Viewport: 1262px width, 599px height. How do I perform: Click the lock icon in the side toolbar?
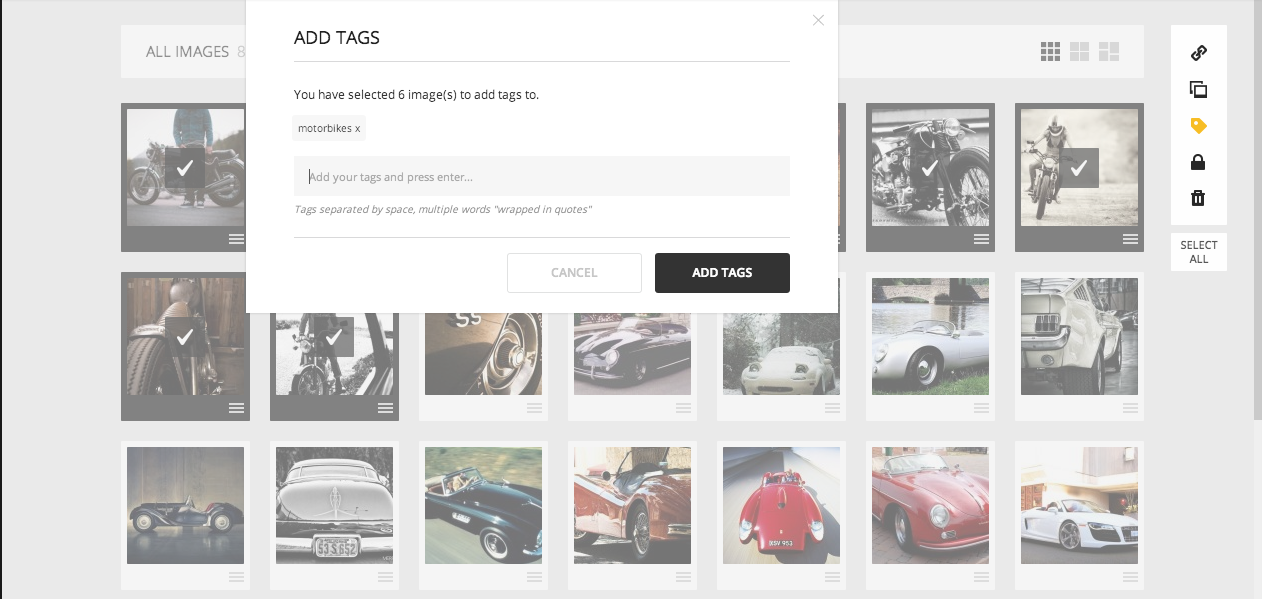(1198, 162)
